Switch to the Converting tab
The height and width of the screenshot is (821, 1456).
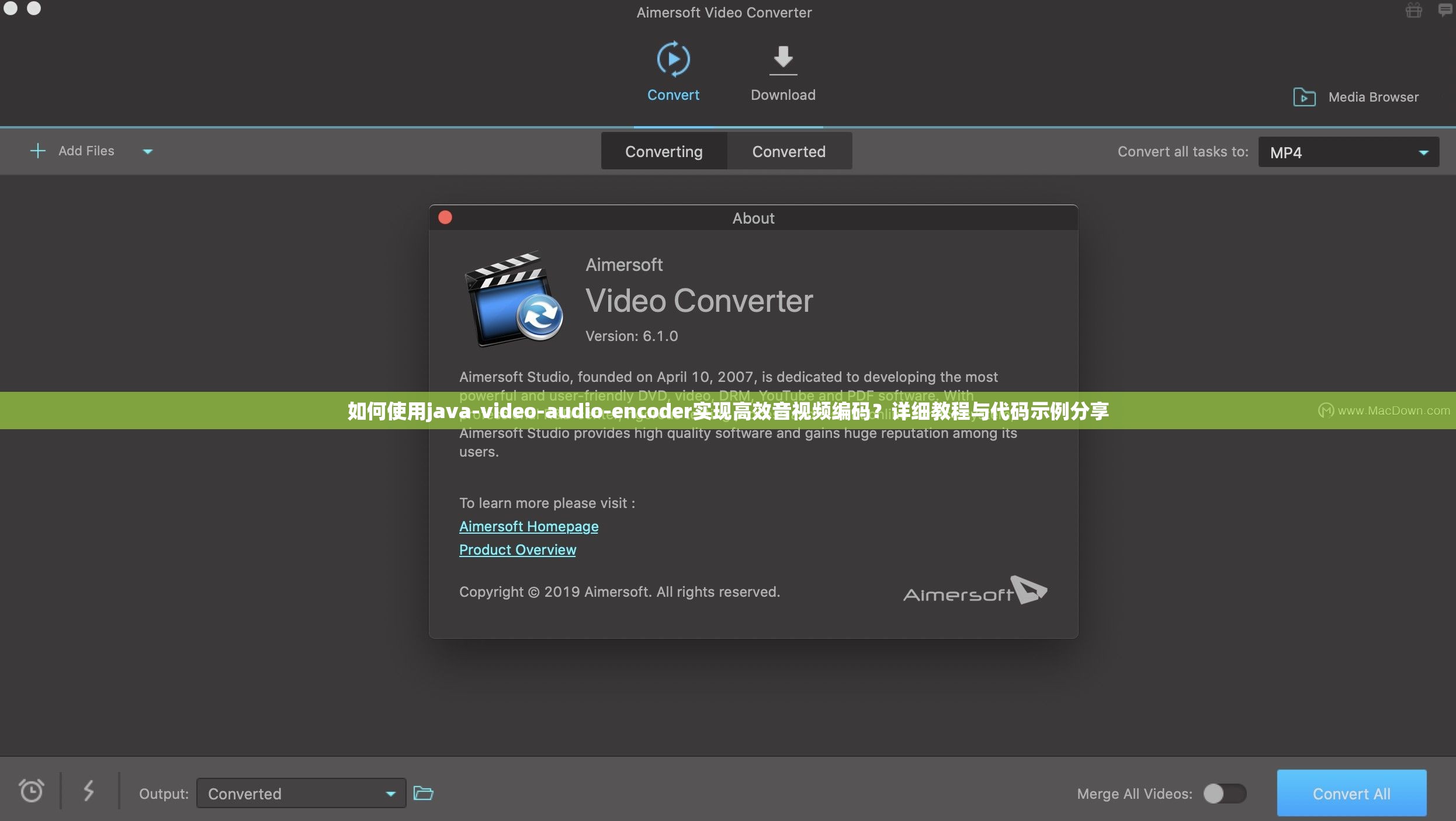[664, 151]
